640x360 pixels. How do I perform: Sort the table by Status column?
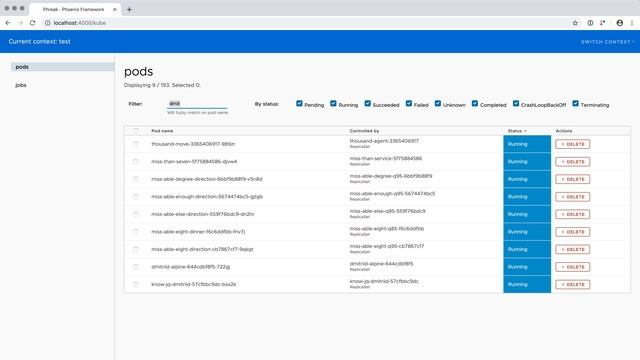pos(517,131)
